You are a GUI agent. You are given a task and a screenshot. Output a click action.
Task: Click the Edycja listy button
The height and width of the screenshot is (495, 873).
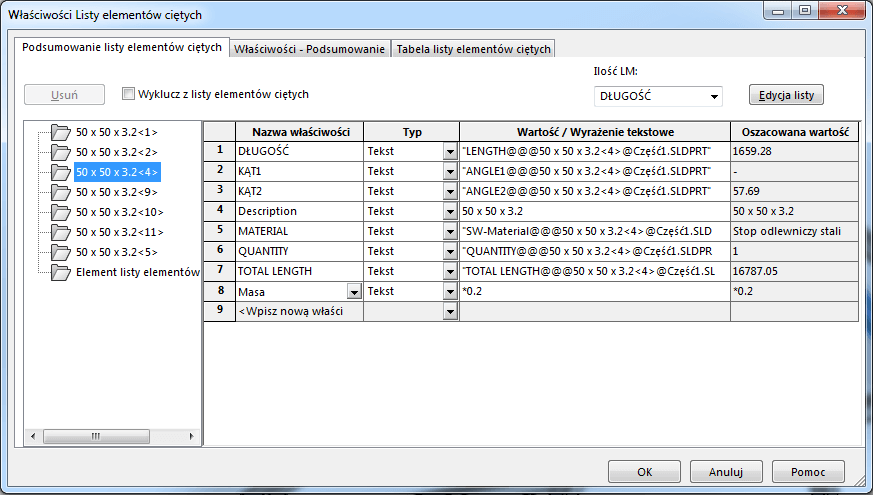pos(786,96)
